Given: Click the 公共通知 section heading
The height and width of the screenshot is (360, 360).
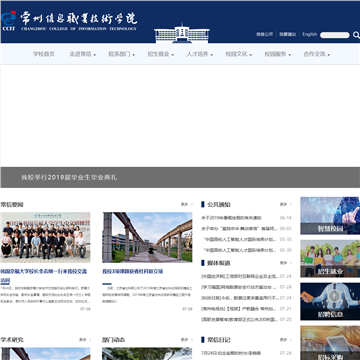Looking at the screenshot, I should (x=219, y=205).
